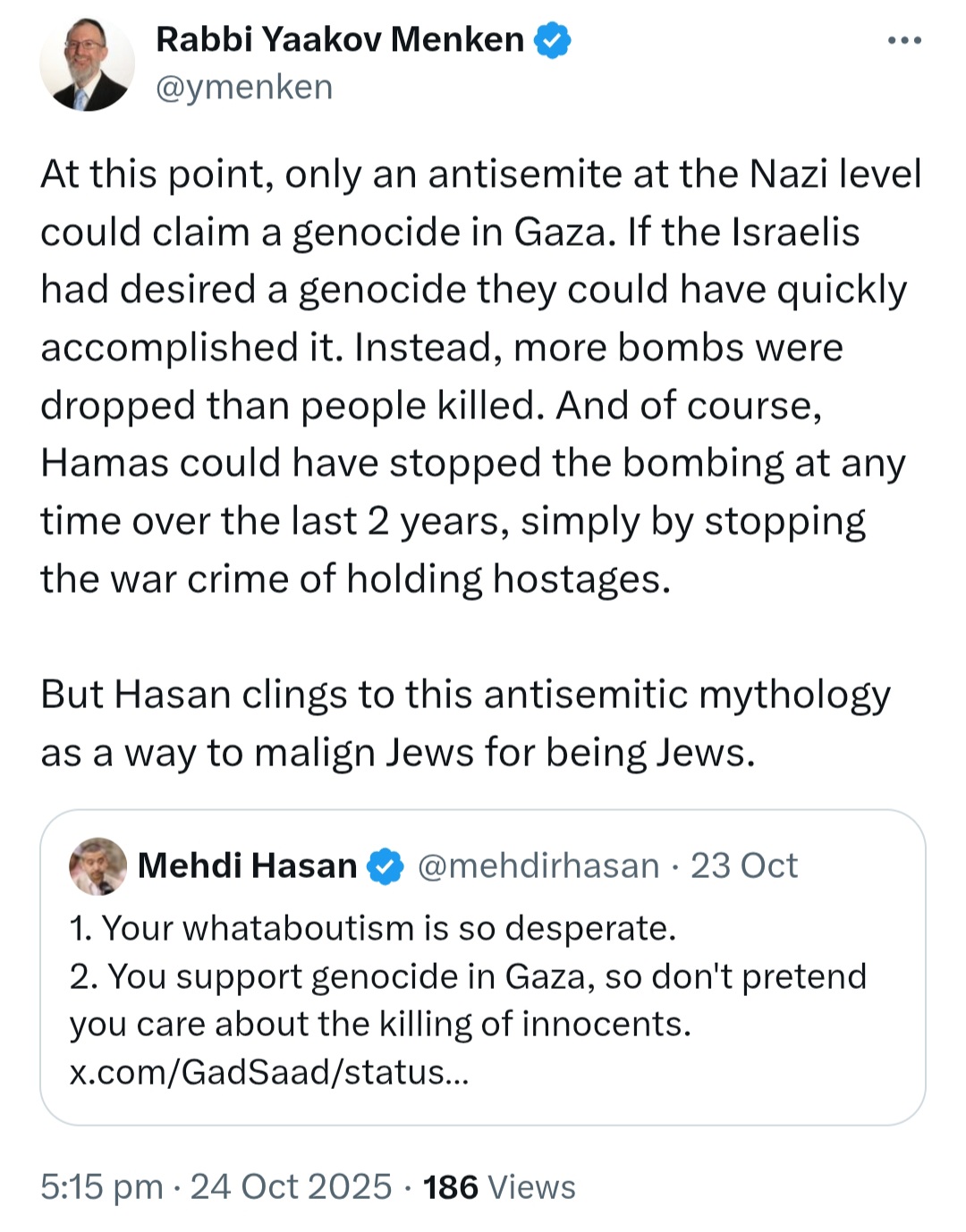Click the verified badge beside Rabbi Yaakov Menken
Viewport: 966px width, 1232px height.
553,40
